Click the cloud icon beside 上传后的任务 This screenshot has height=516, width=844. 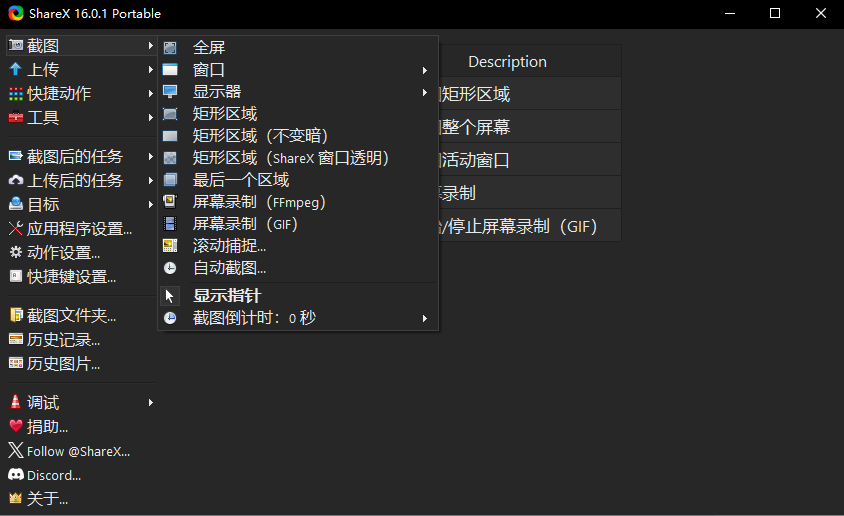16,180
